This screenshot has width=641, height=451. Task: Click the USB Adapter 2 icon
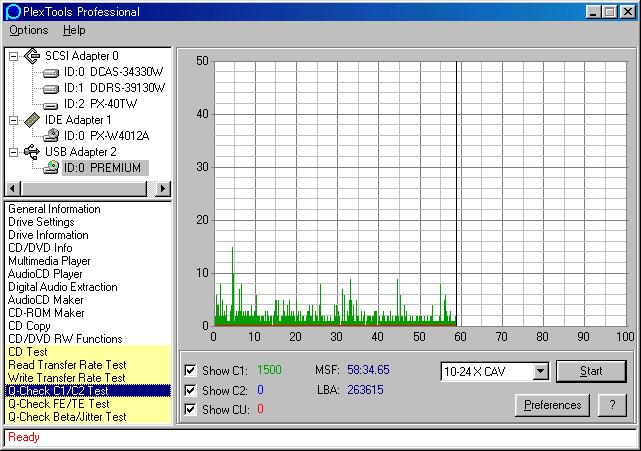[x=32, y=152]
